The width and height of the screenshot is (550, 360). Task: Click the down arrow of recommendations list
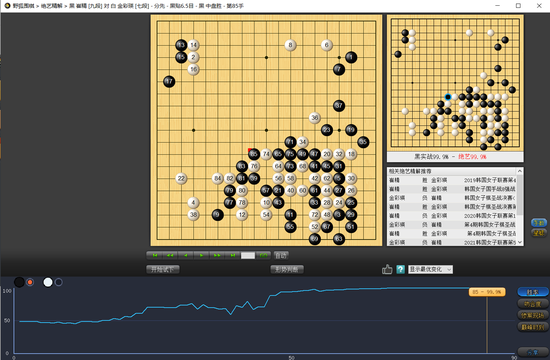[x=520, y=242]
